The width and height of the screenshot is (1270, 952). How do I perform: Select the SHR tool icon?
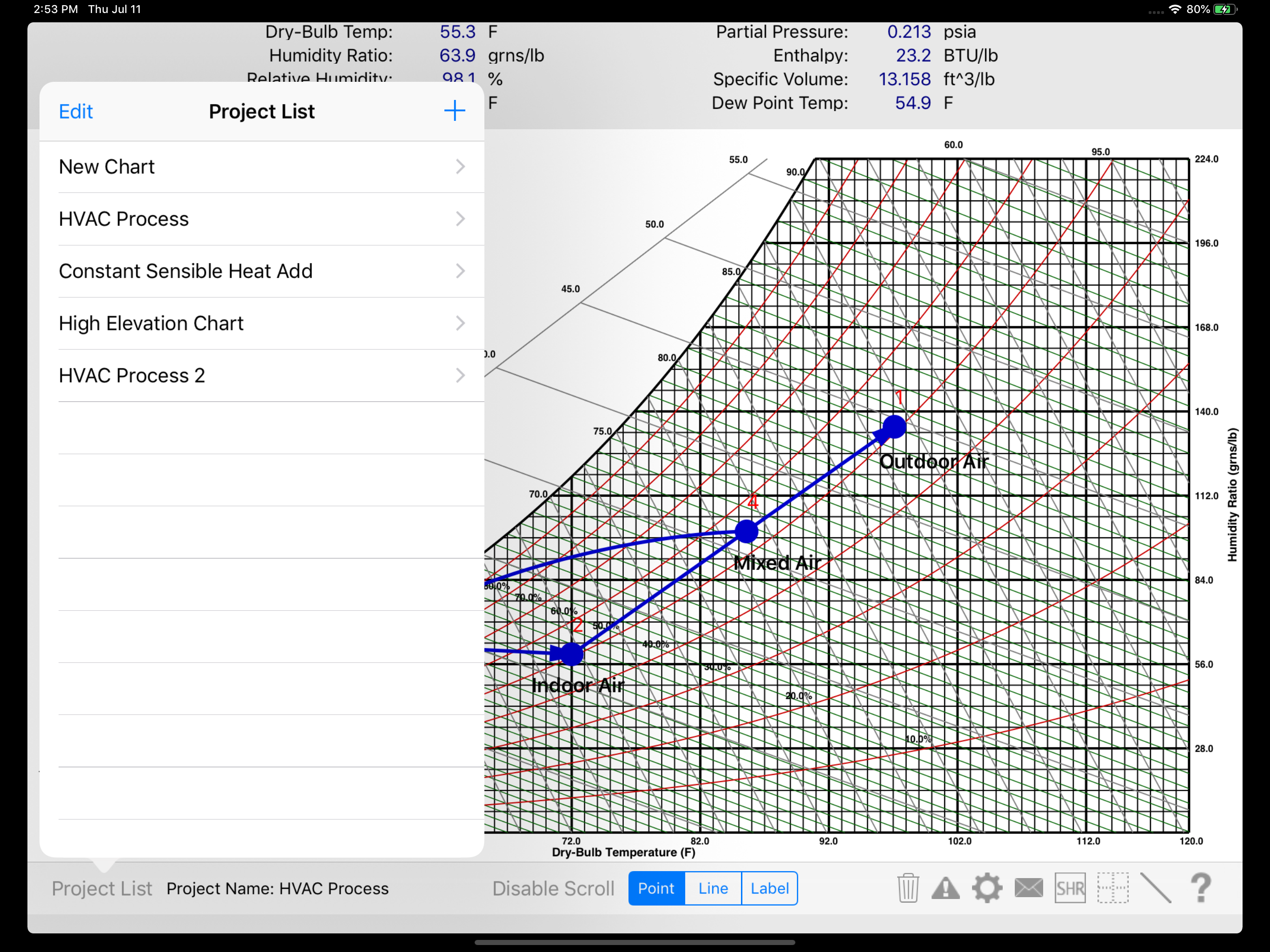pyautogui.click(x=1070, y=888)
